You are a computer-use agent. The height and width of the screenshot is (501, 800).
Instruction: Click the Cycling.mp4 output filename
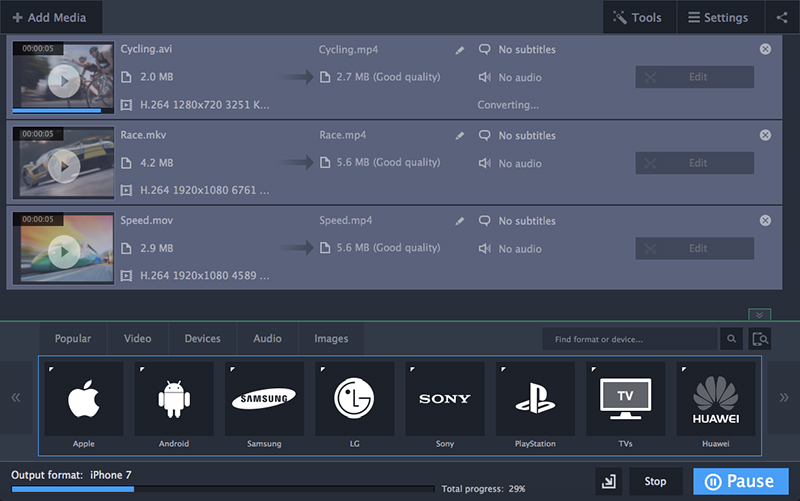coord(348,49)
